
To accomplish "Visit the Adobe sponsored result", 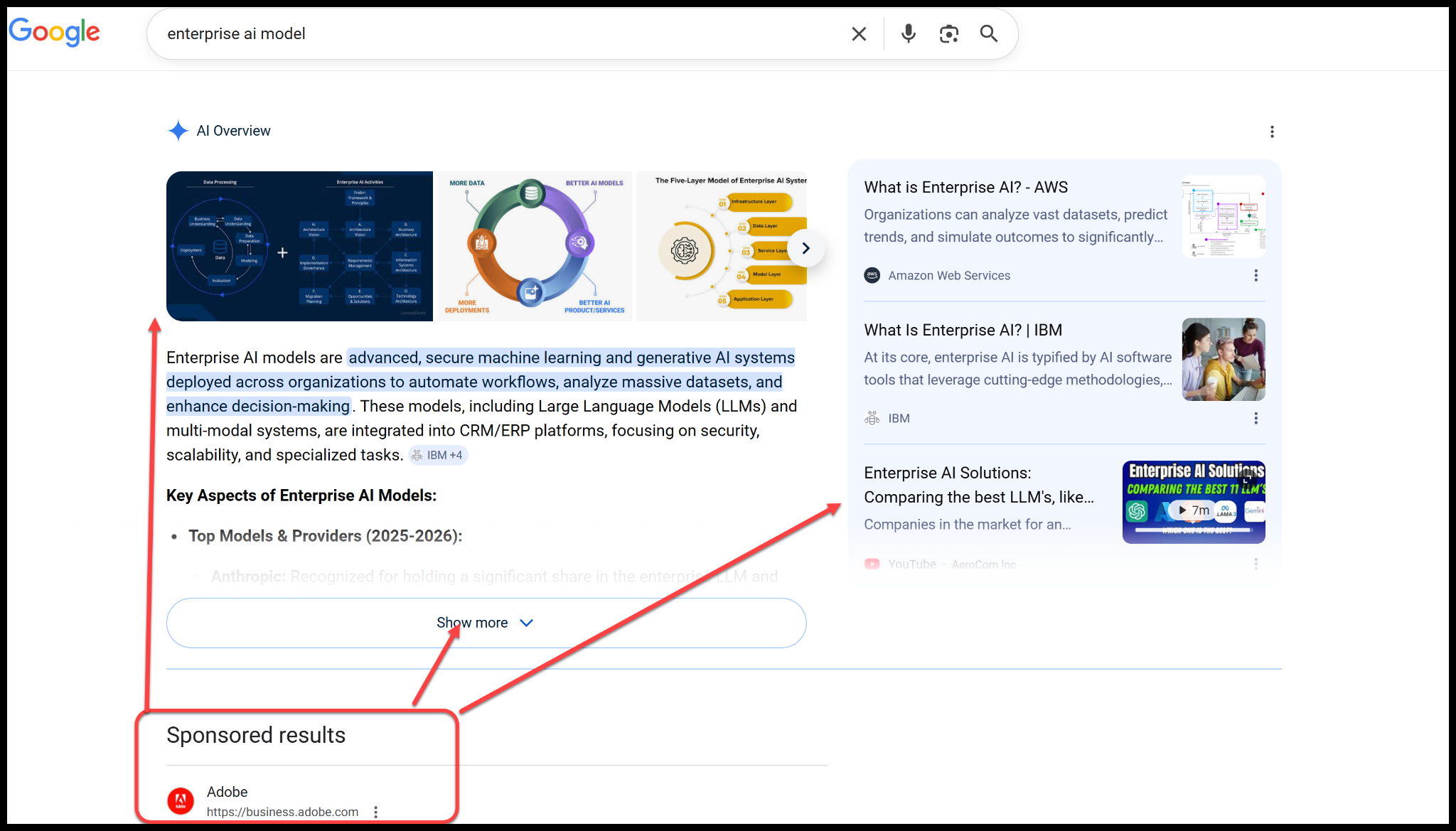I will point(227,792).
